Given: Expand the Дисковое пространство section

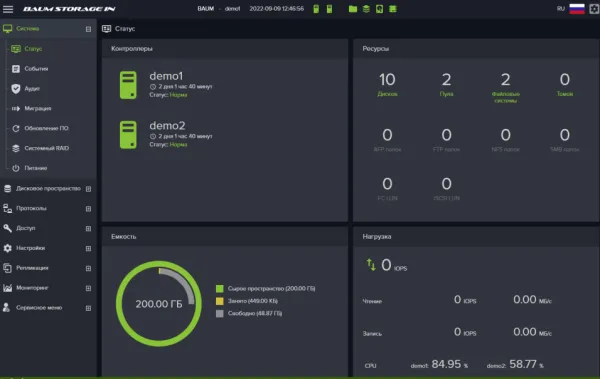Looking at the screenshot, I should (x=88, y=189).
